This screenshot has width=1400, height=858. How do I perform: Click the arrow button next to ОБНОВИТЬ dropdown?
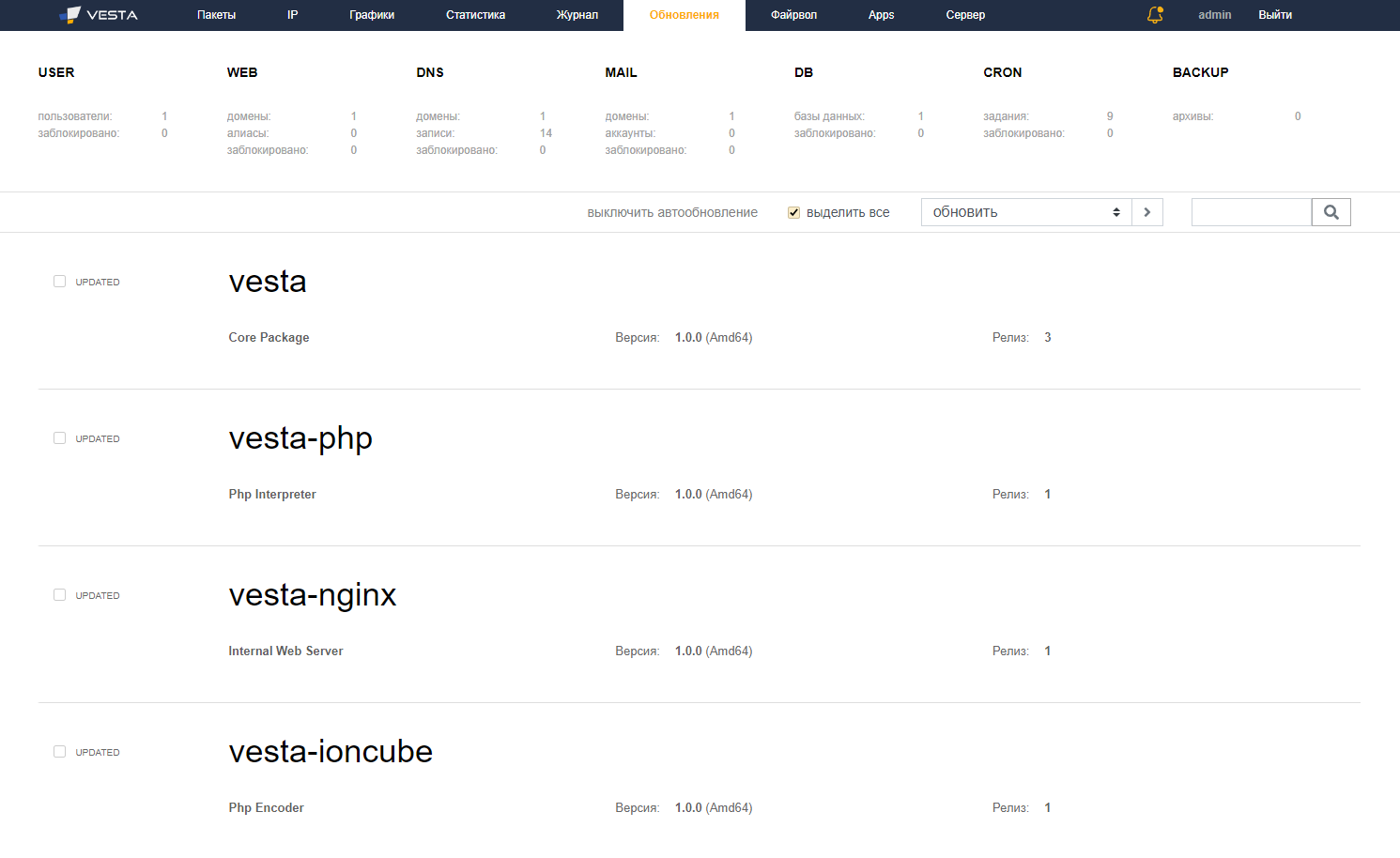1146,211
